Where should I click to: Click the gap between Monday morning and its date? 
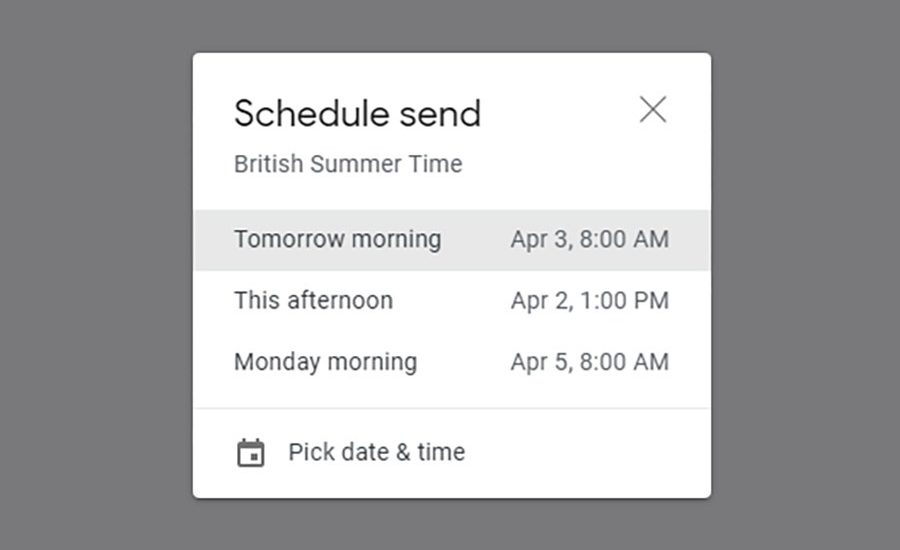(x=464, y=362)
